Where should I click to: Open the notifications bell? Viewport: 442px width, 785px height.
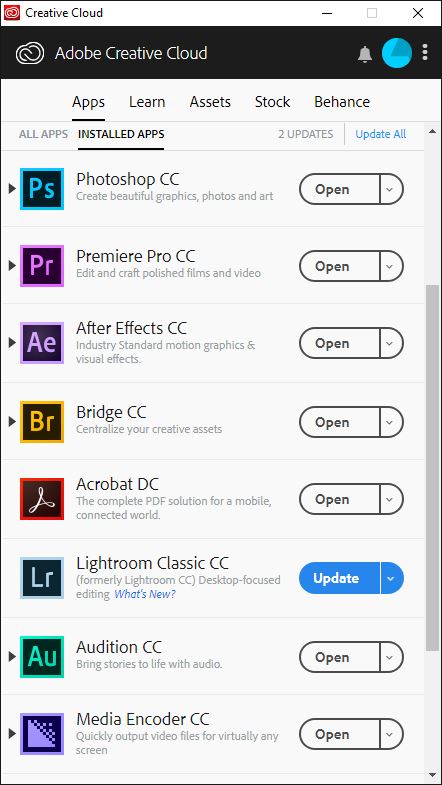(365, 54)
